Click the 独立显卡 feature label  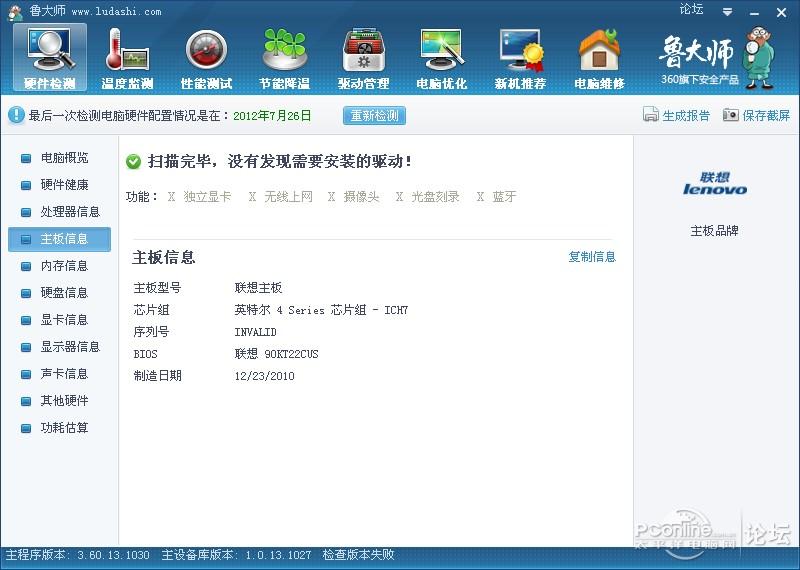click(207, 196)
